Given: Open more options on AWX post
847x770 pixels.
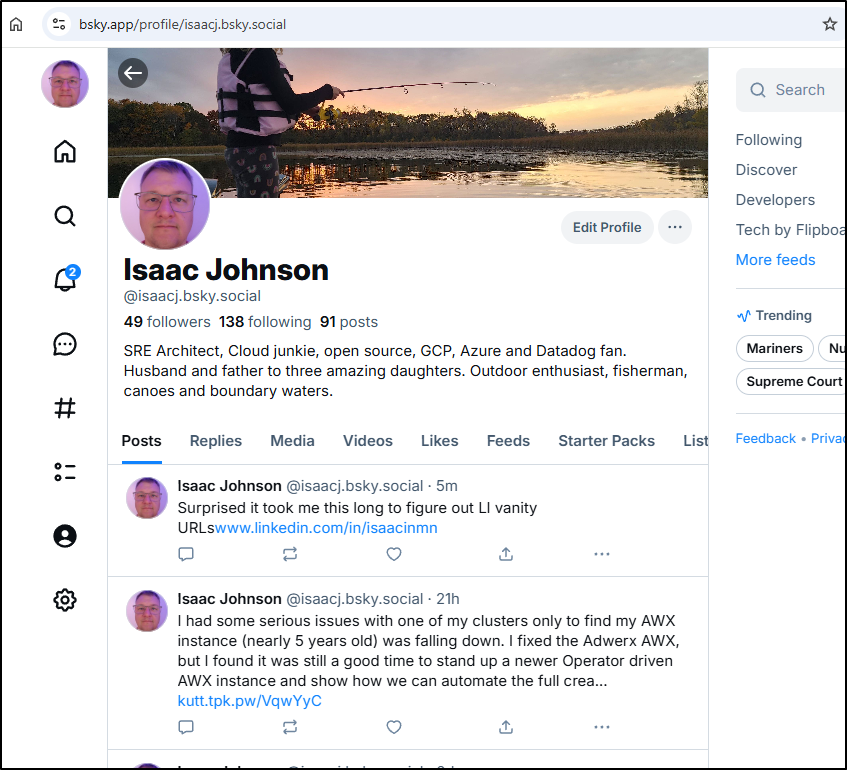Looking at the screenshot, I should point(601,727).
